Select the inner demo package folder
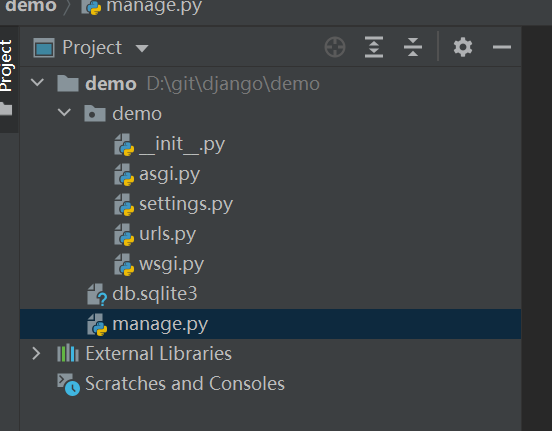This screenshot has height=431, width=552. [x=270, y=114]
